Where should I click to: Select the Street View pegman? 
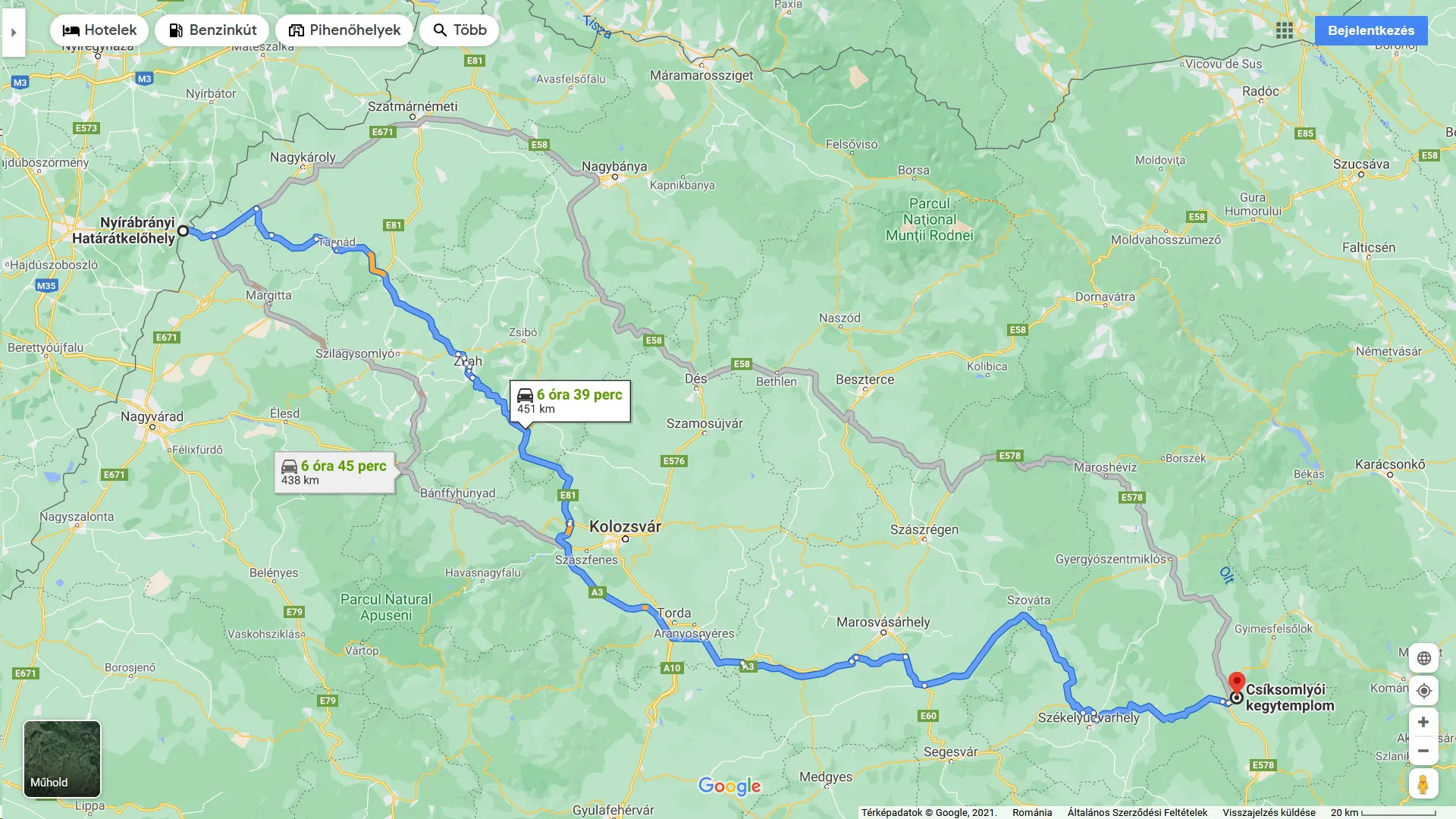coord(1423,783)
